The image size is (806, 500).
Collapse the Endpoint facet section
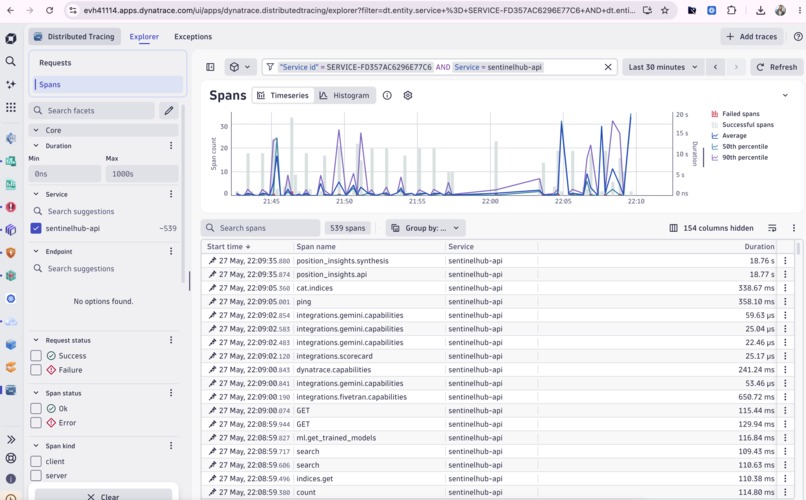pos(36,251)
